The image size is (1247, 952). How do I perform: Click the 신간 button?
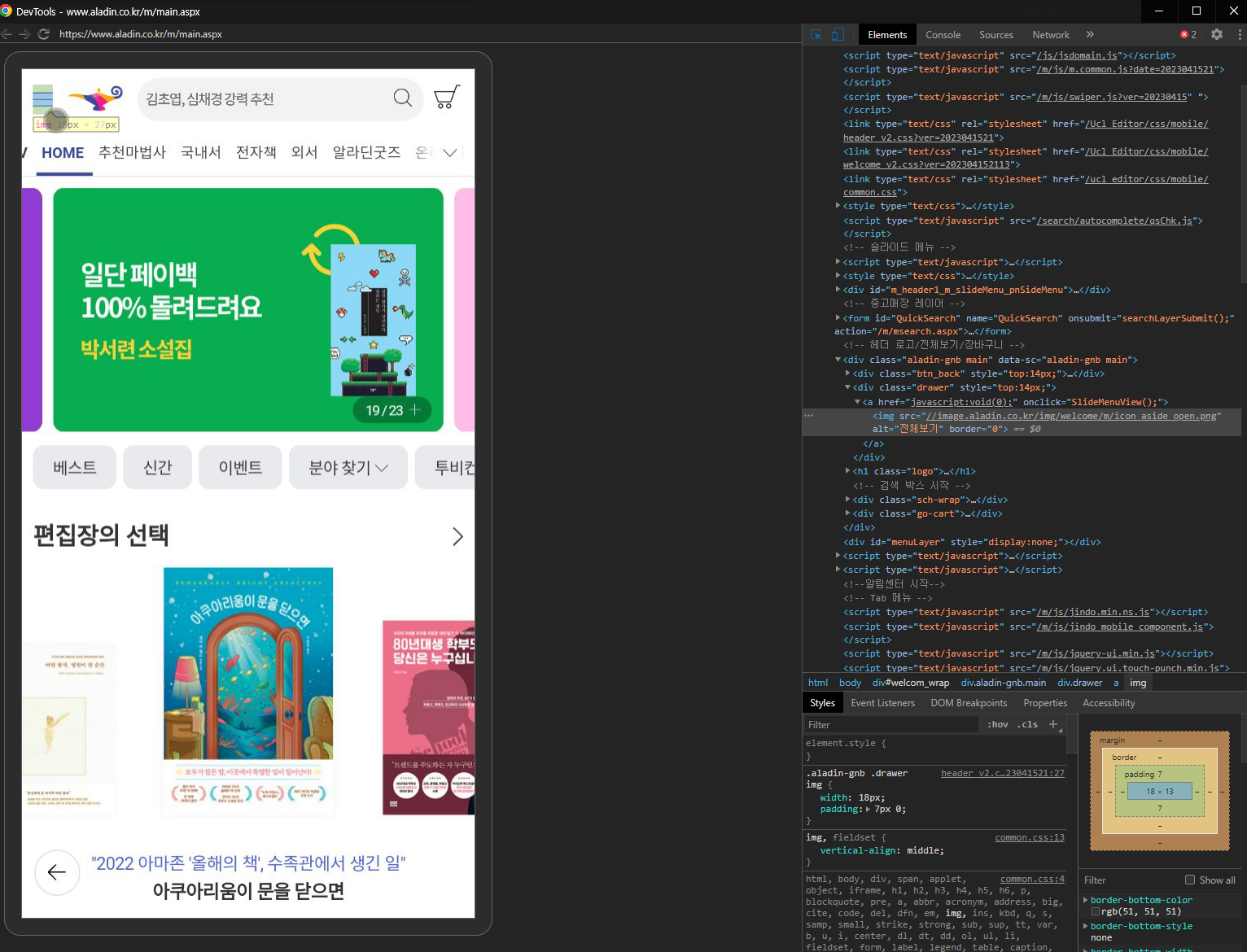[157, 467]
